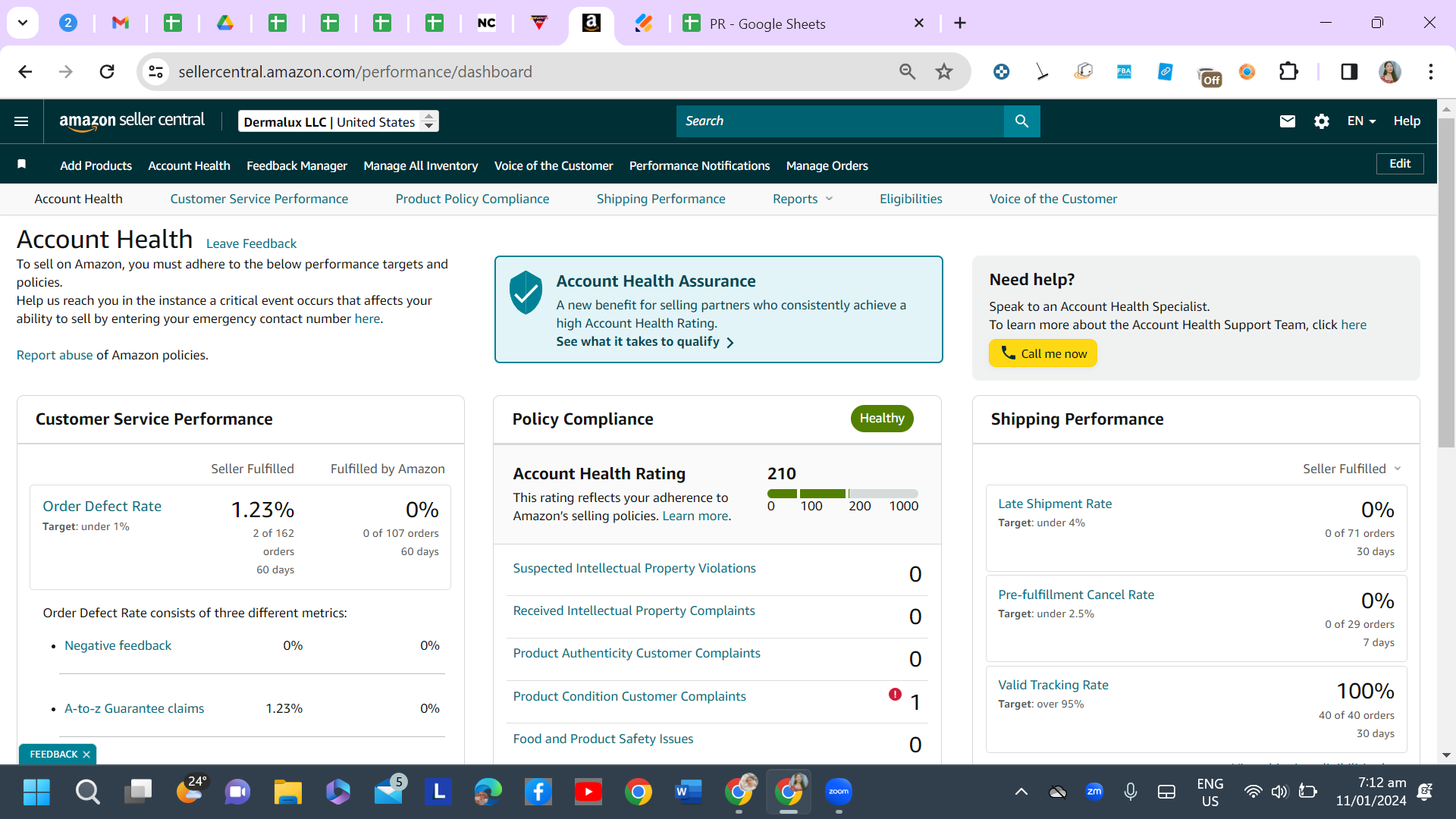Open the Valid Tracking Rate link
1456x819 pixels.
[1053, 685]
